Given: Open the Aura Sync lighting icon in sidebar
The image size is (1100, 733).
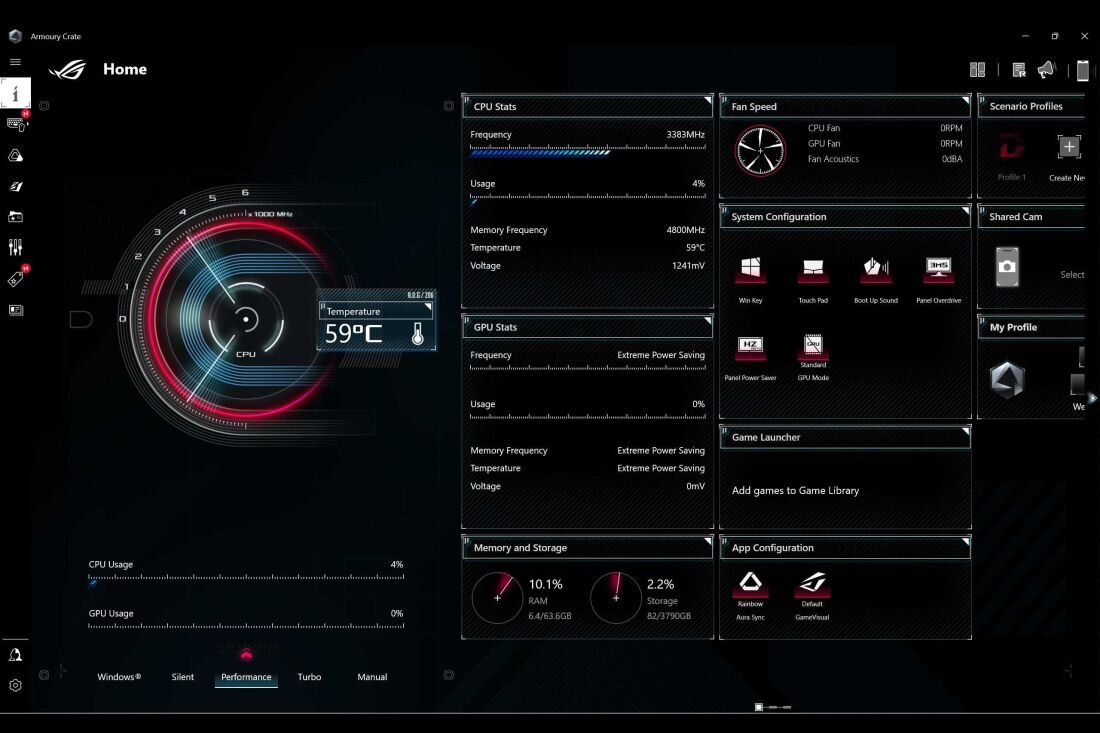Looking at the screenshot, I should tap(15, 154).
